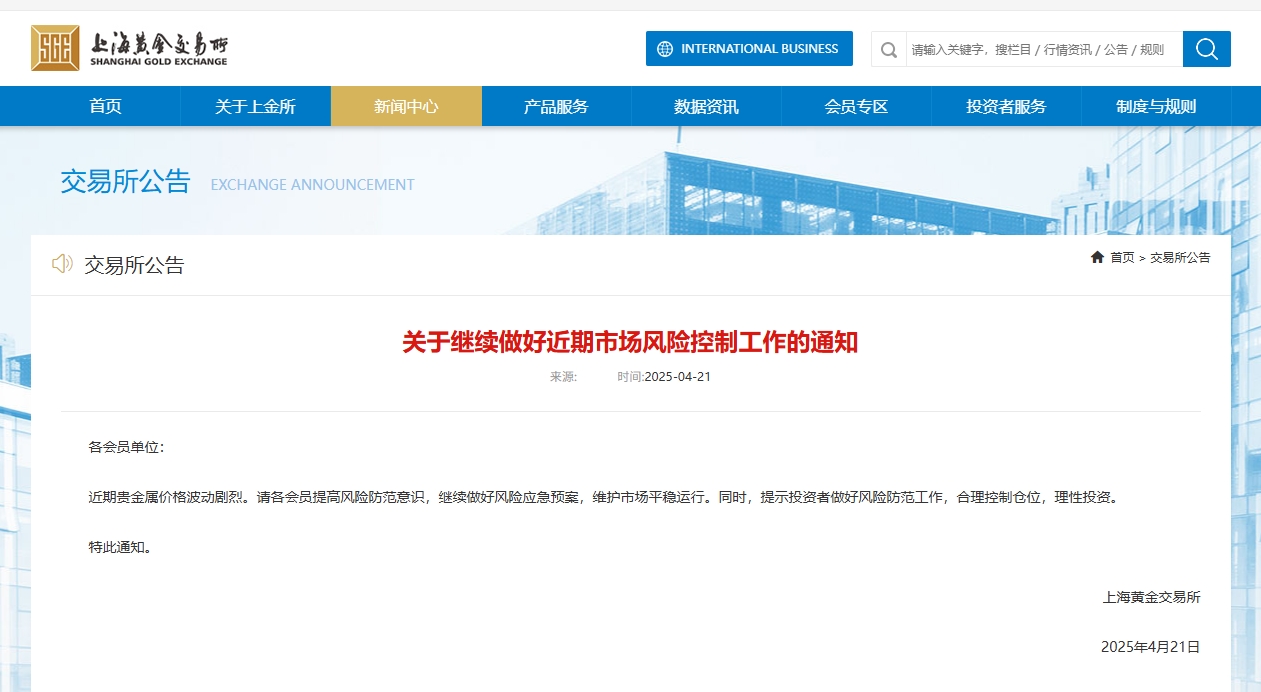Click the SHANGHAI GOLD EXCHANGE text logo
Viewport: 1261px width, 692px height.
tap(158, 62)
